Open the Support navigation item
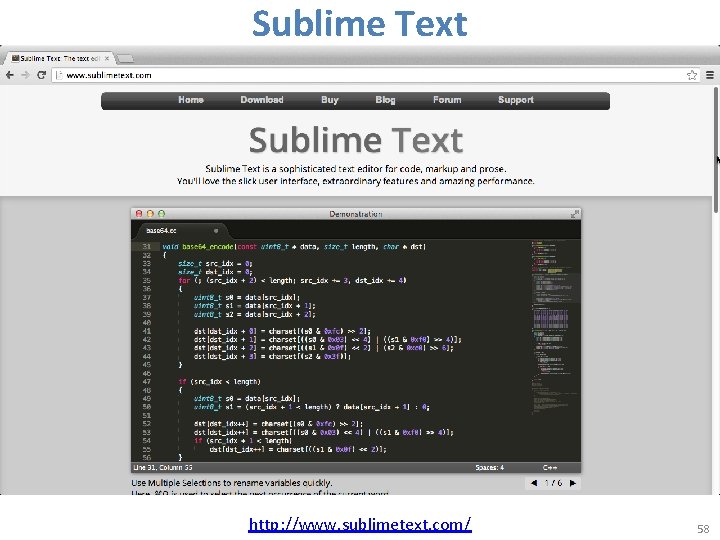Viewport: 720px width, 540px height. coord(516,100)
